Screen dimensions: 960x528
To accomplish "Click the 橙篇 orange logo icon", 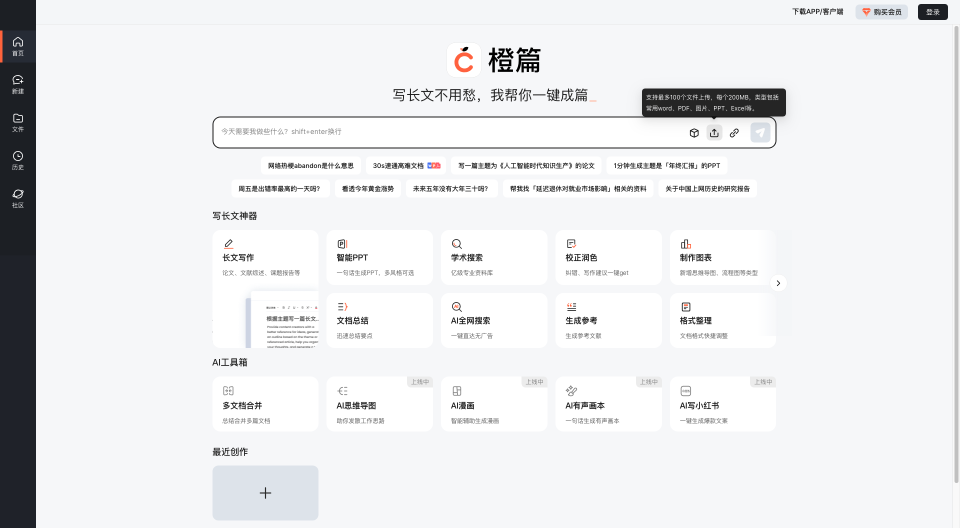I will point(463,60).
